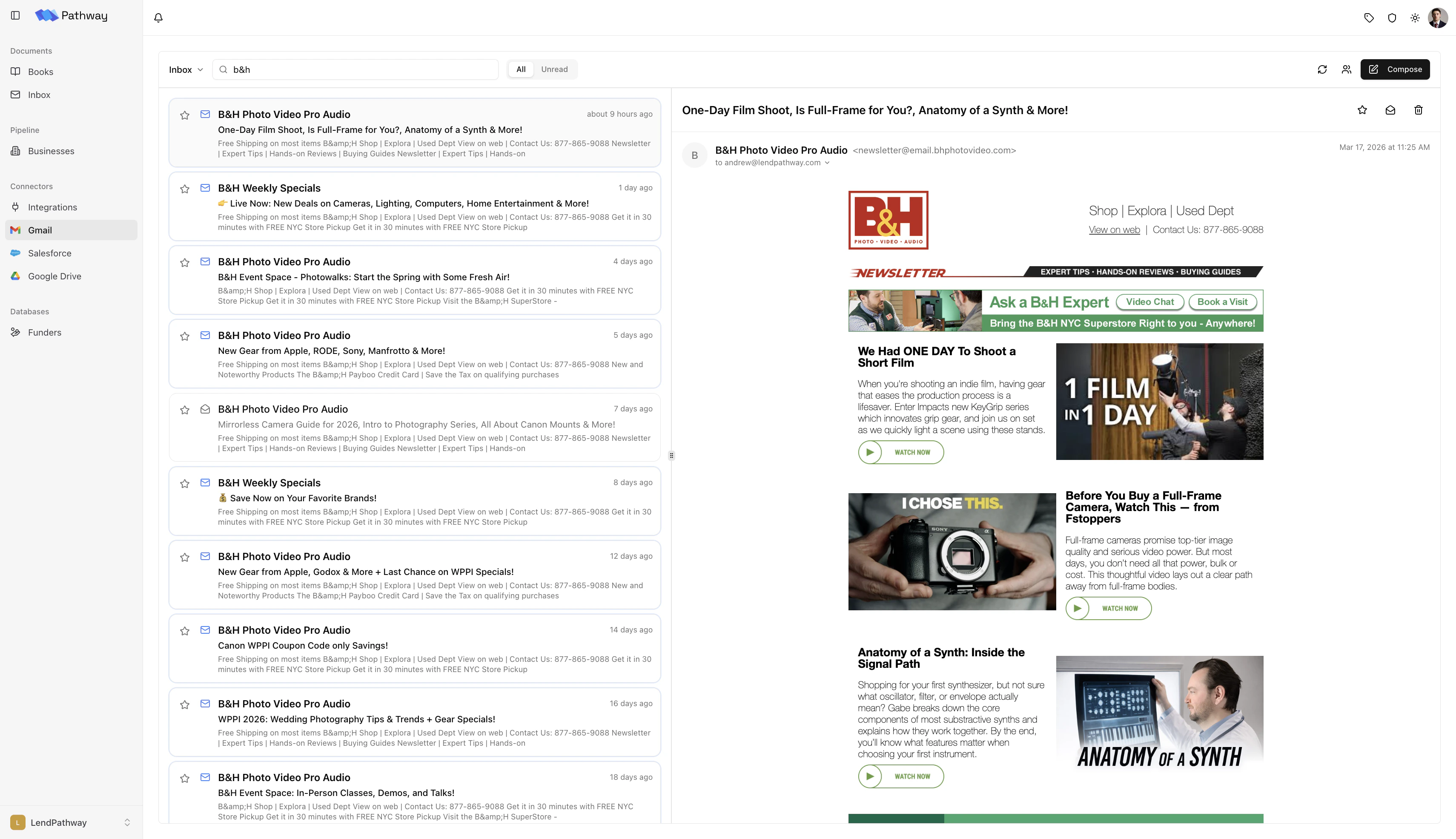Click the refresh icon above the email list

(x=1322, y=69)
